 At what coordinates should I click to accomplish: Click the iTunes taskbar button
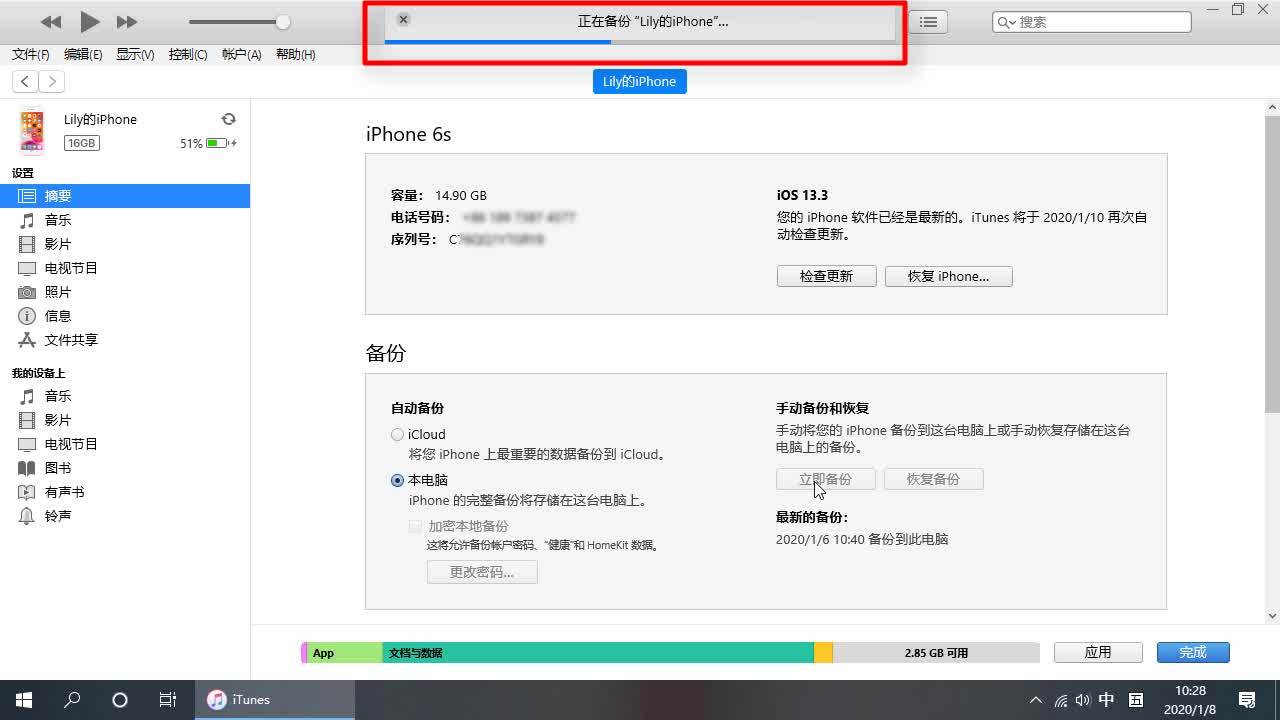tap(275, 700)
